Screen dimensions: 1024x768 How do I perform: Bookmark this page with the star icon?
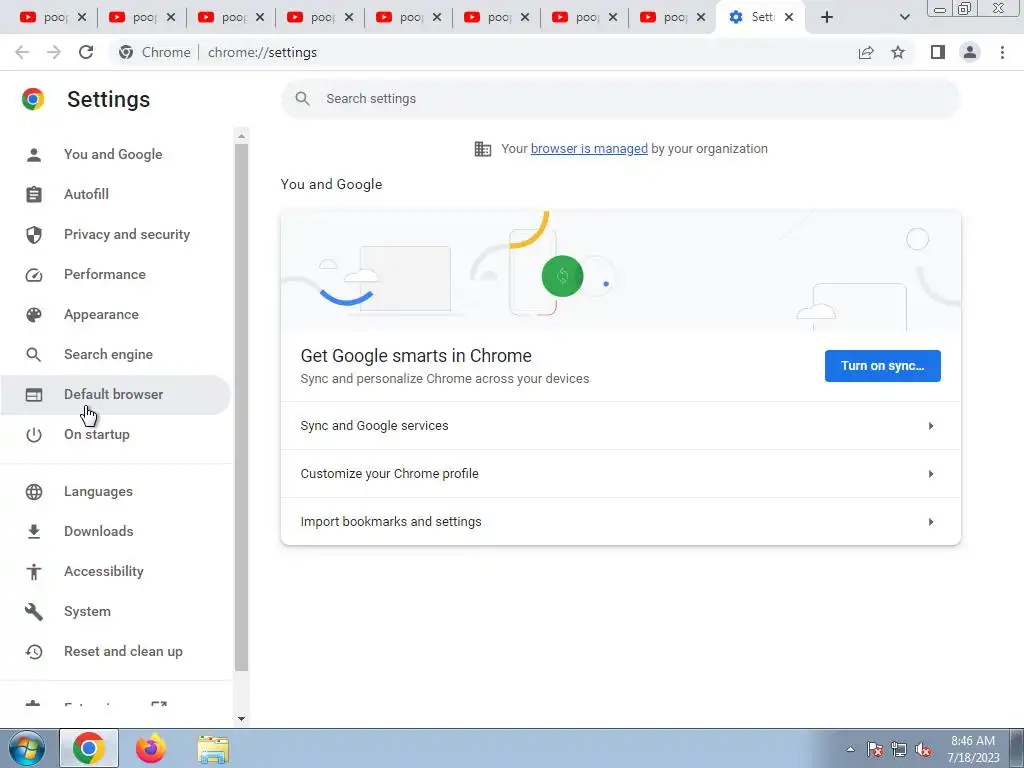point(898,52)
